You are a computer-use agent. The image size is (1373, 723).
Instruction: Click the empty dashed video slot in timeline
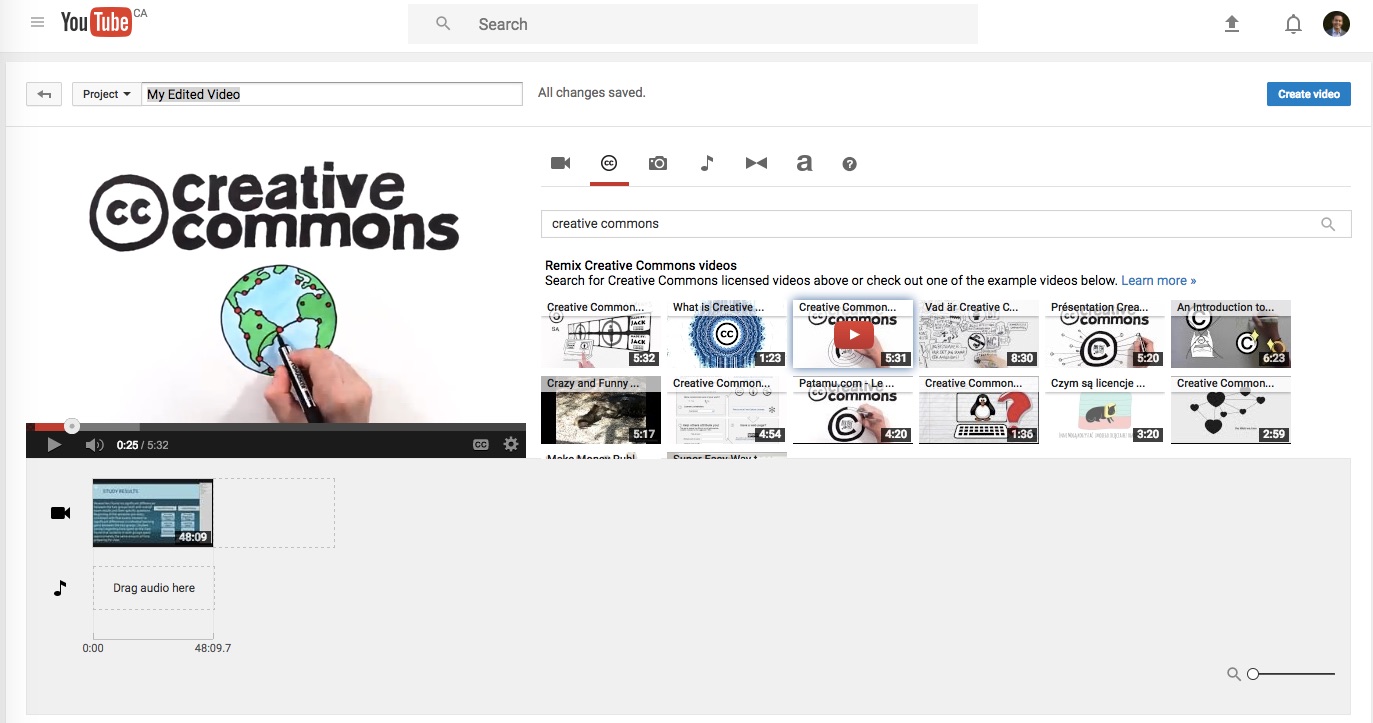(274, 513)
